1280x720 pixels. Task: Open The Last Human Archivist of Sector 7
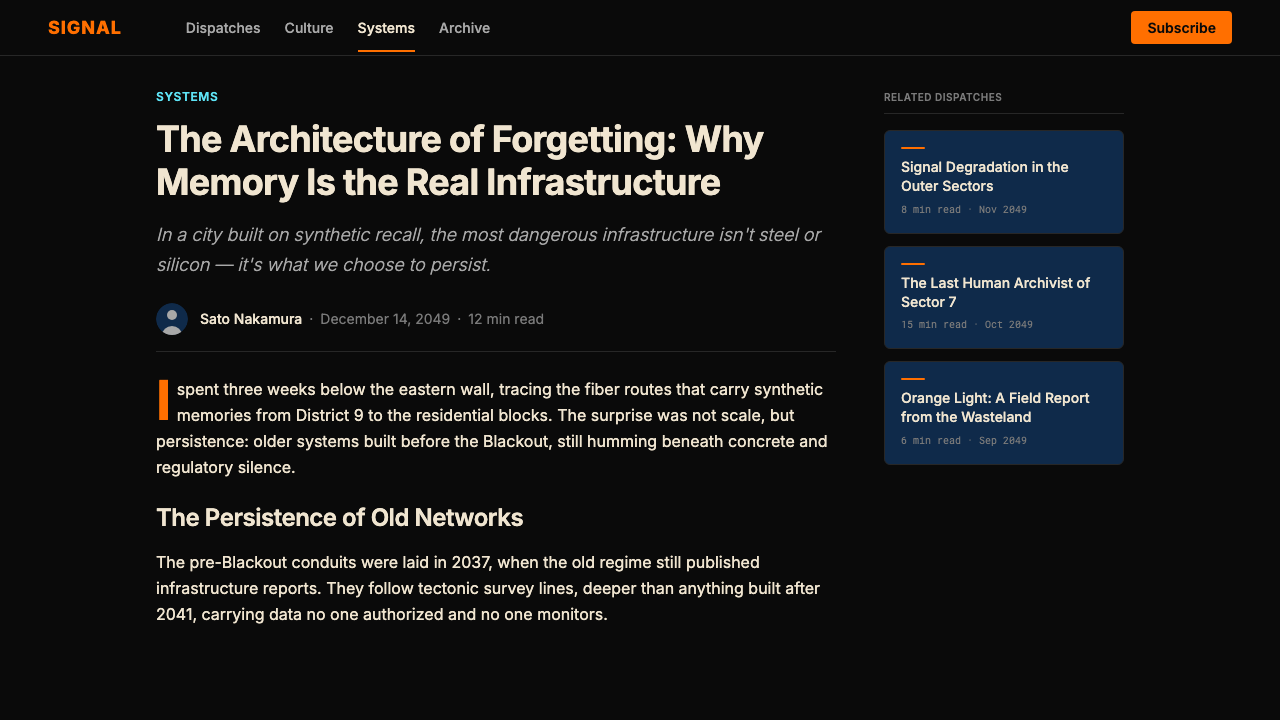pyautogui.click(x=1004, y=297)
